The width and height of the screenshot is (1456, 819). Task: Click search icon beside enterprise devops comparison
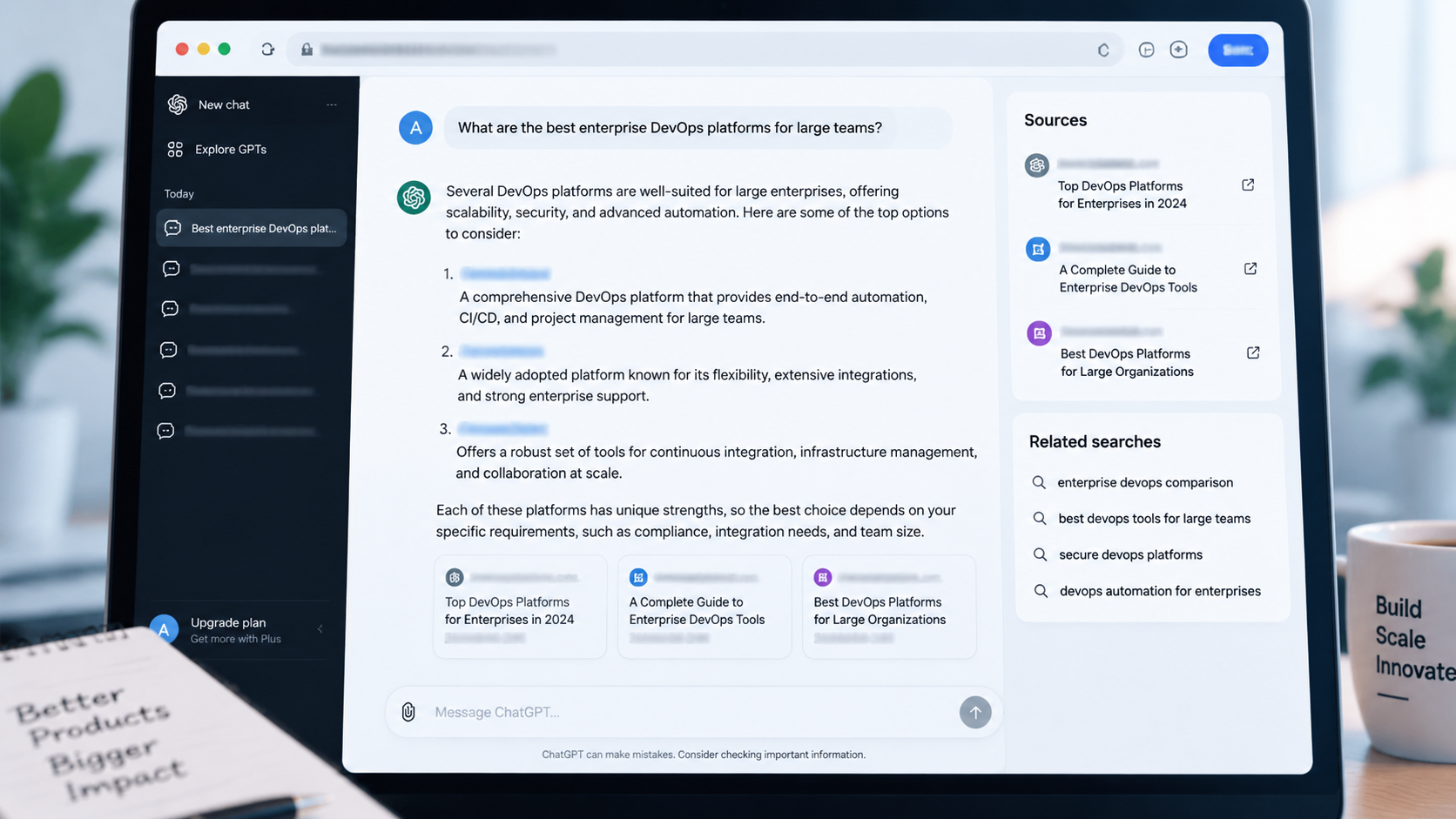pos(1039,482)
